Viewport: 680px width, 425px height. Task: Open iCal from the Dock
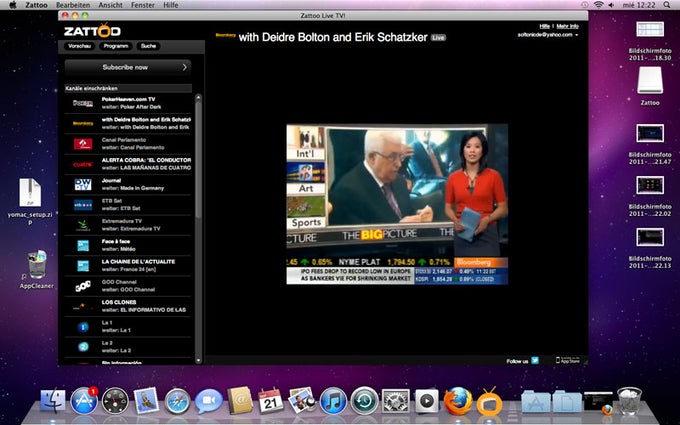tap(271, 400)
